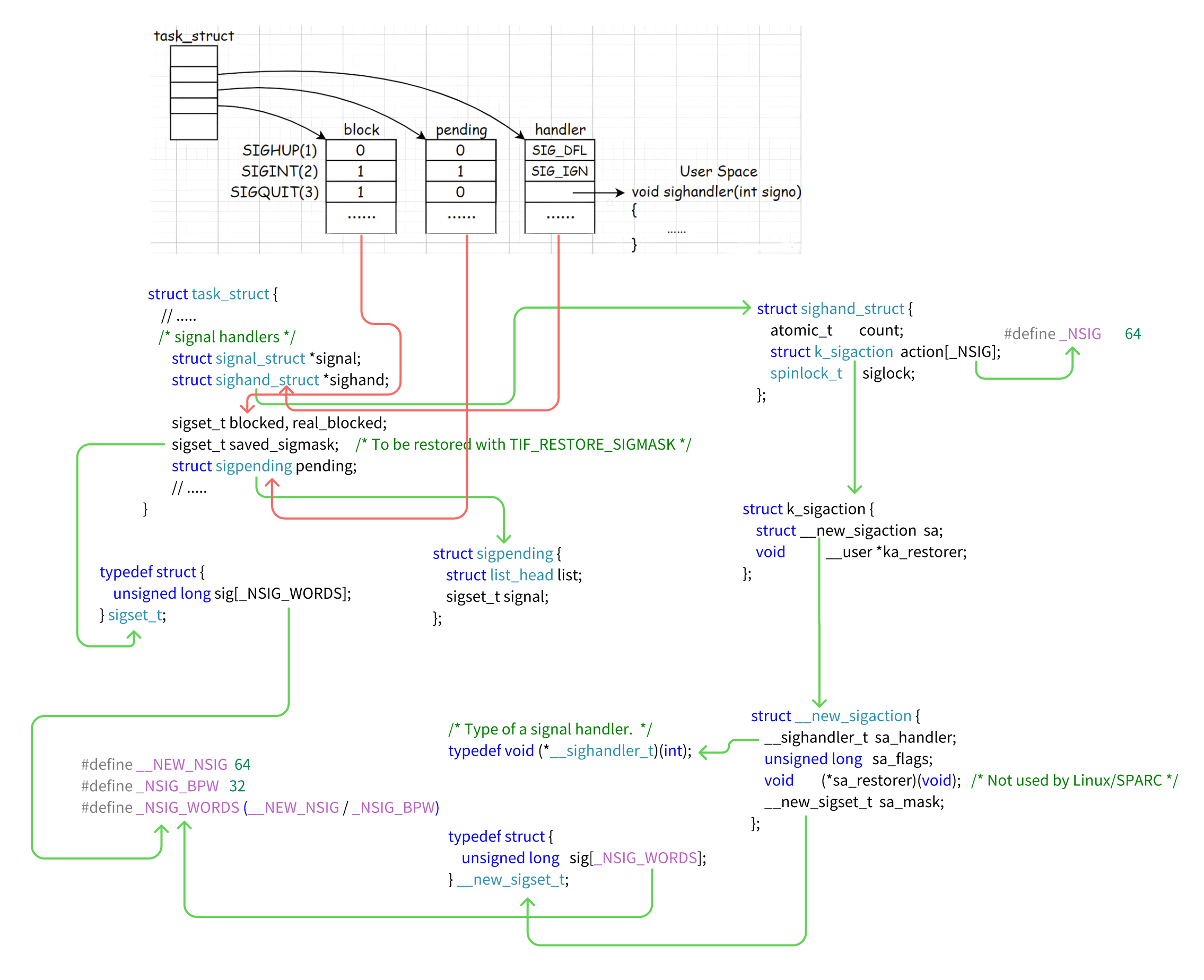Click the '#define __NEW_NSIG 64' text

[165, 764]
